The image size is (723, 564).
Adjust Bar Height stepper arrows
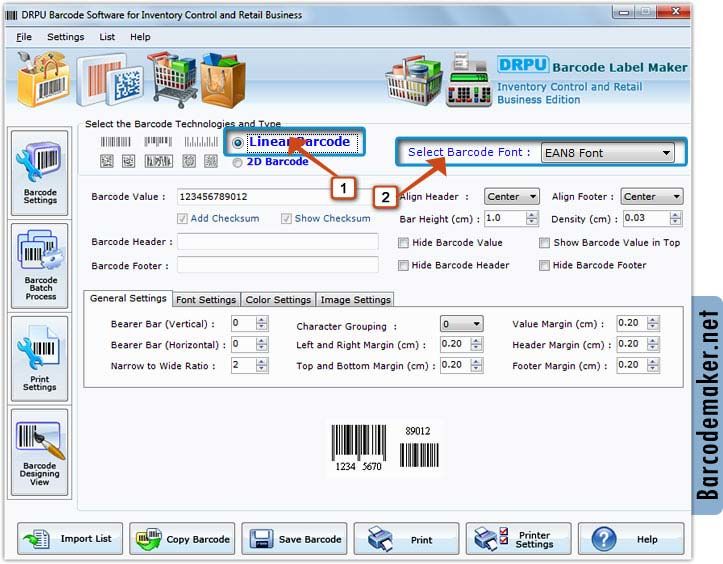click(532, 218)
